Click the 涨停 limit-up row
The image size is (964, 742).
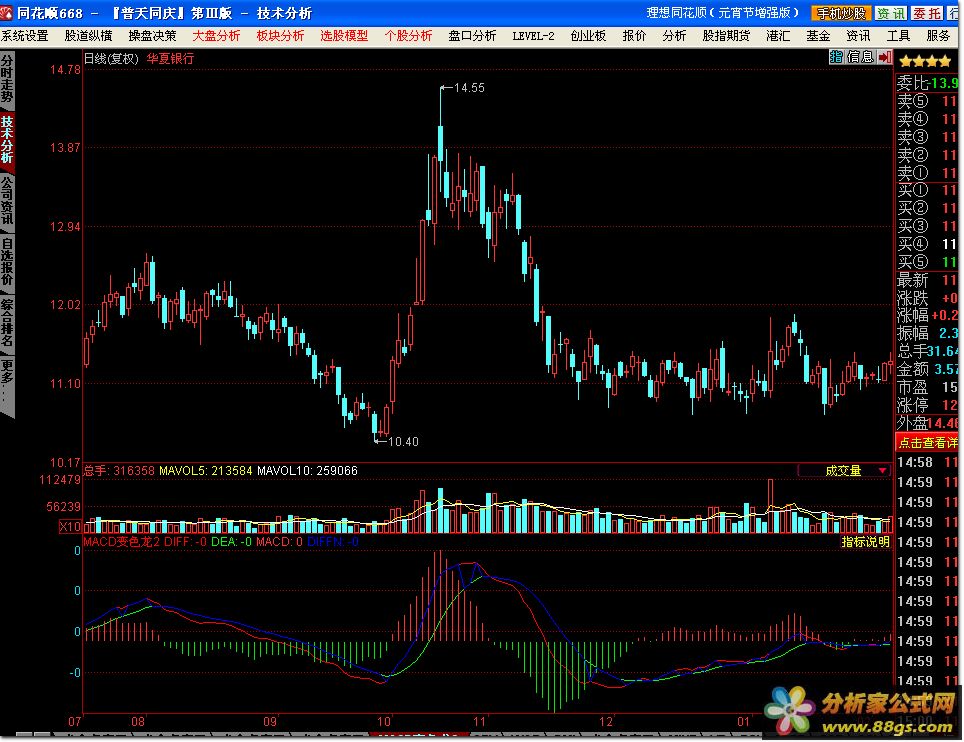coord(927,405)
